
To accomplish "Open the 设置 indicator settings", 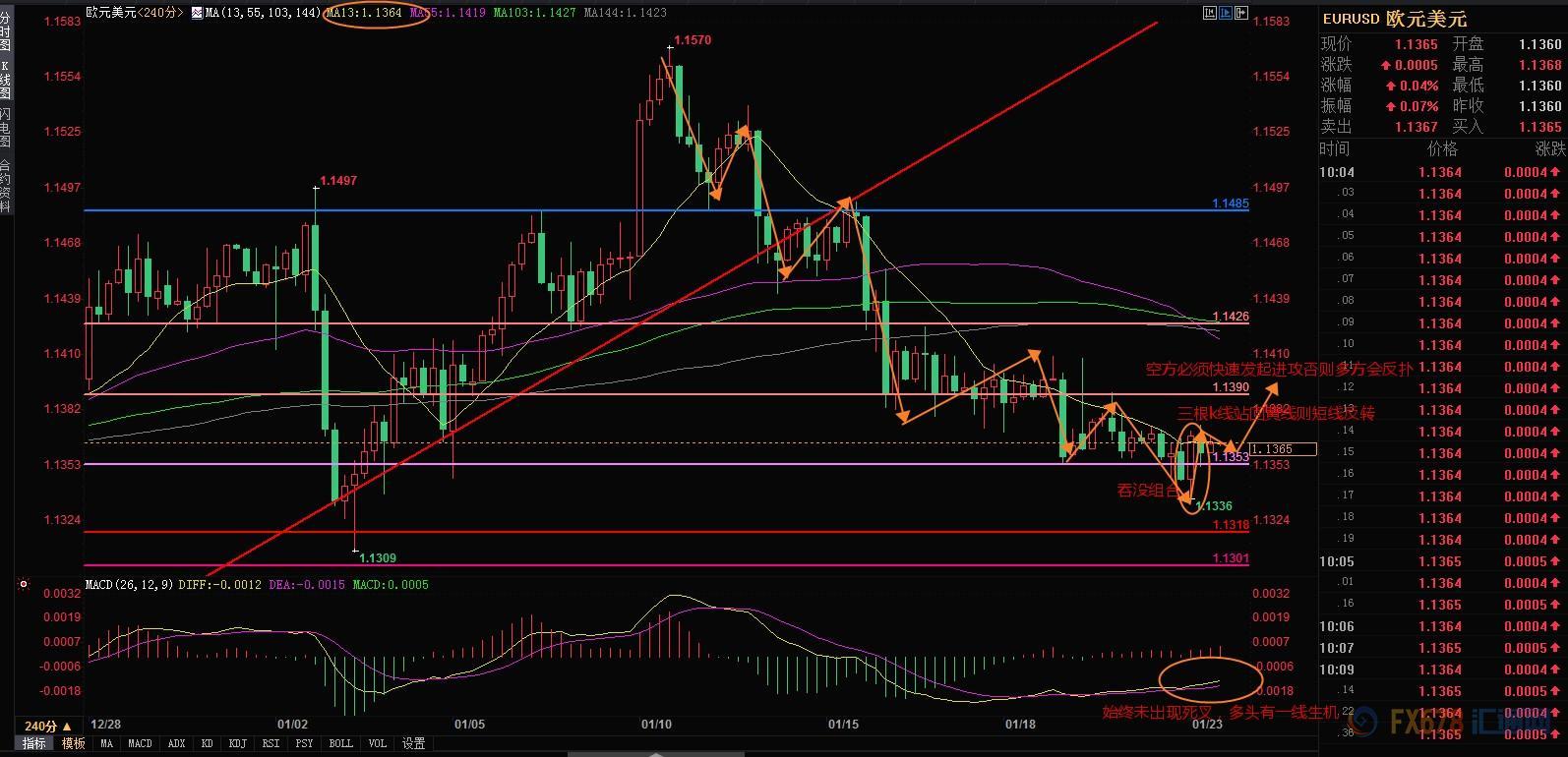I will [413, 744].
